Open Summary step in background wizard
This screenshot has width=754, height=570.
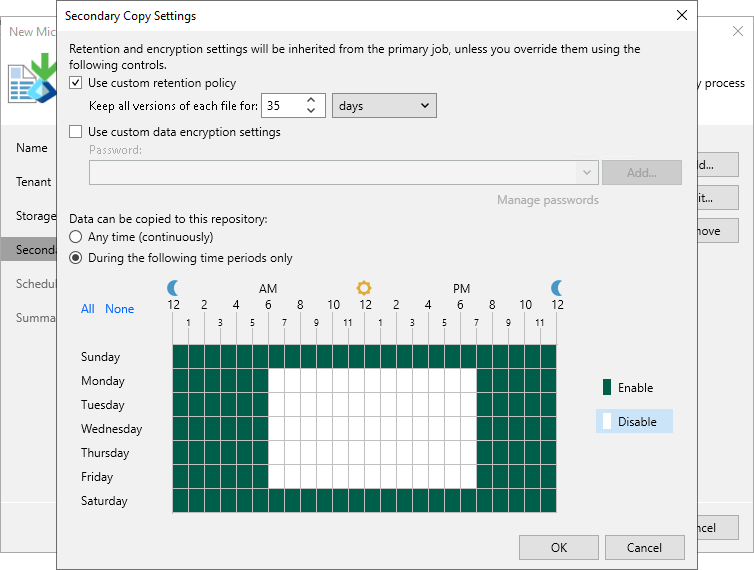coord(36,318)
